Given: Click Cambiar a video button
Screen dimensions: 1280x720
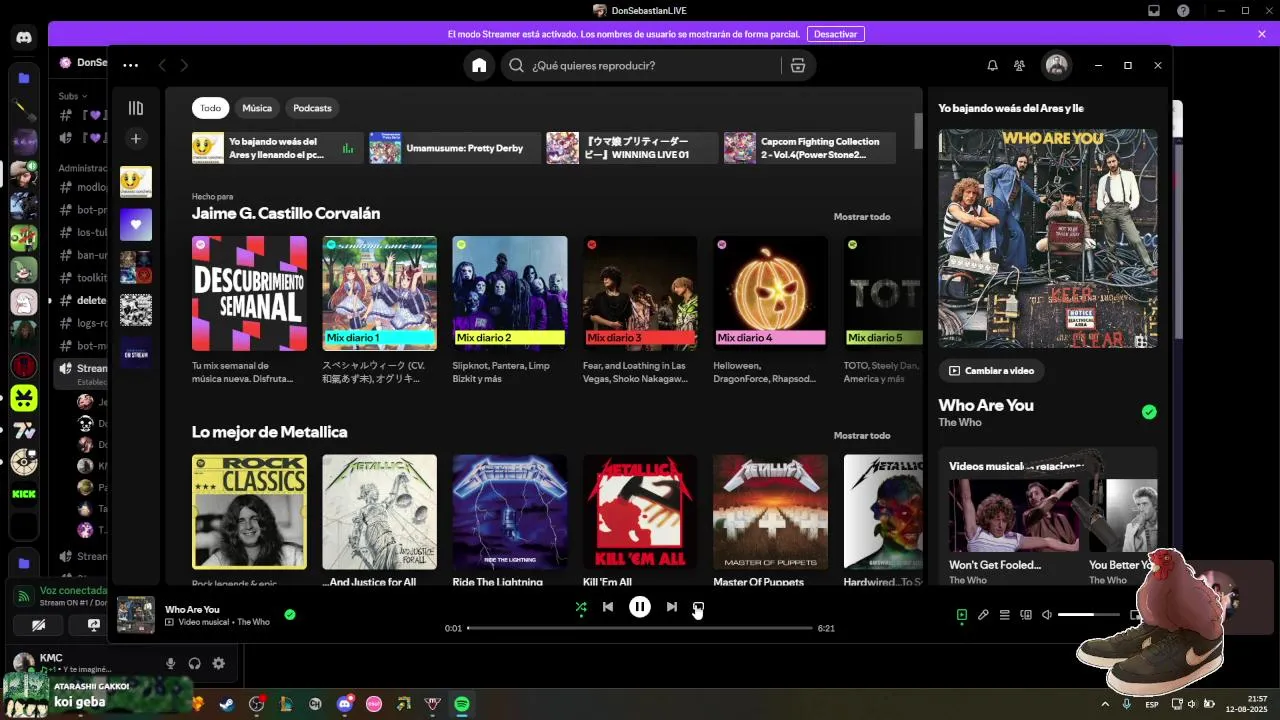Looking at the screenshot, I should pyautogui.click(x=992, y=370).
